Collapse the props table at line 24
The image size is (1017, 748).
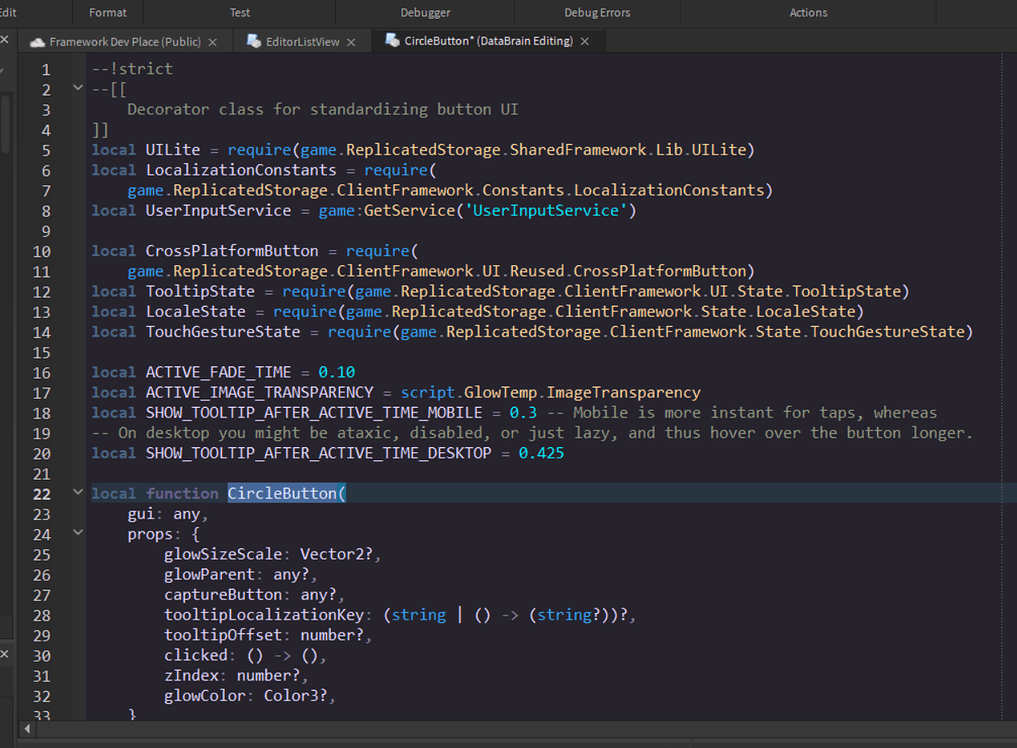coord(78,534)
